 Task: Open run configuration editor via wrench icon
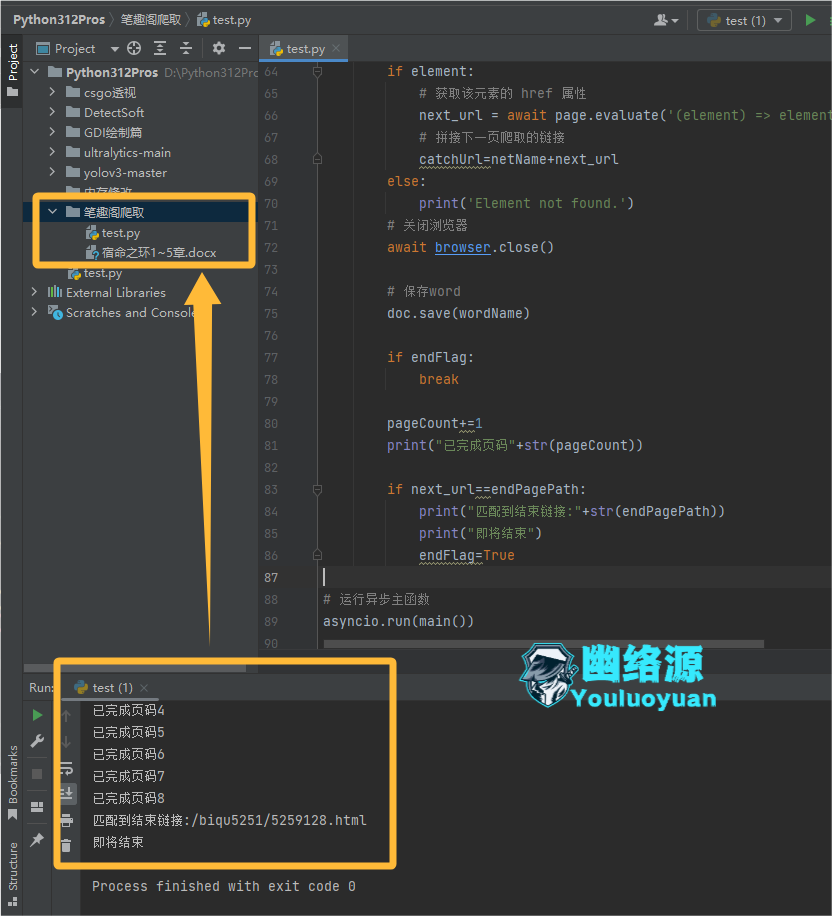[37, 741]
